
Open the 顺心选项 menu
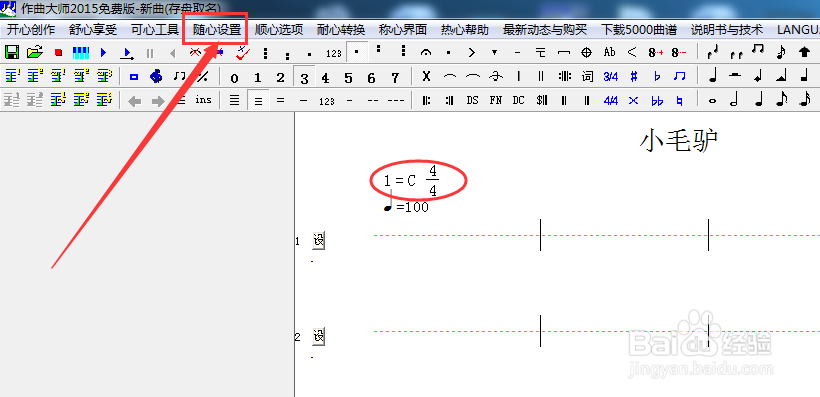point(279,29)
